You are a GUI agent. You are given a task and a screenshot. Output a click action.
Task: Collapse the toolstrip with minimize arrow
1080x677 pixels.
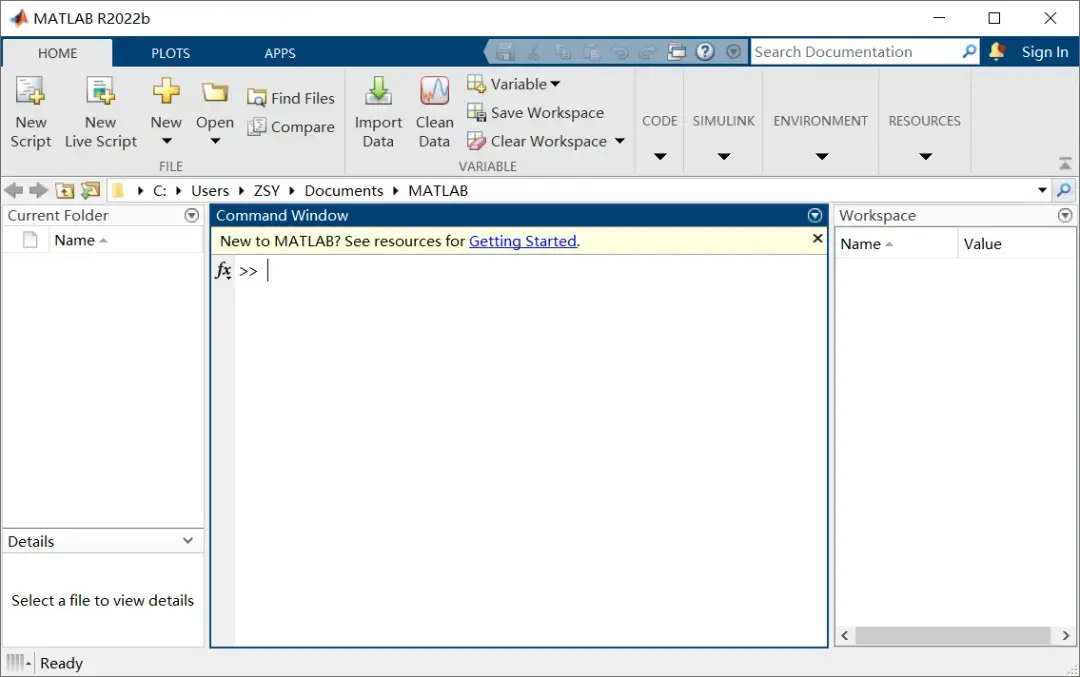[1065, 164]
